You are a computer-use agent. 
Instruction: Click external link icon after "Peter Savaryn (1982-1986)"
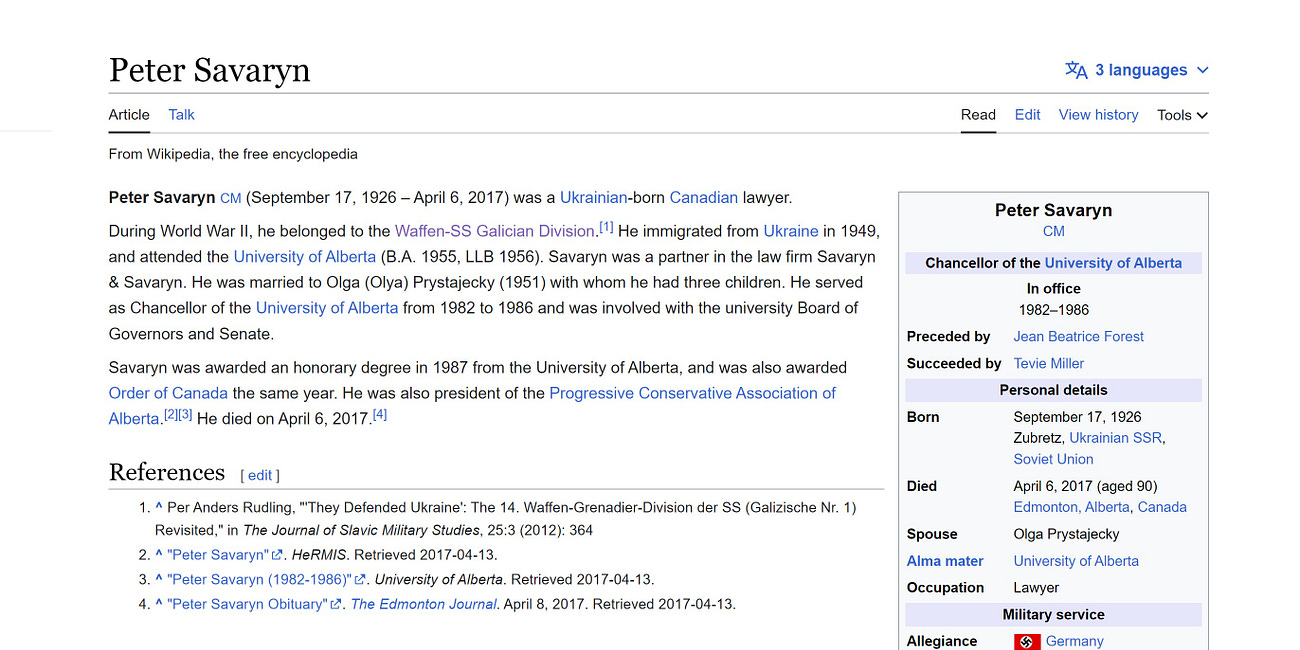(x=360, y=580)
